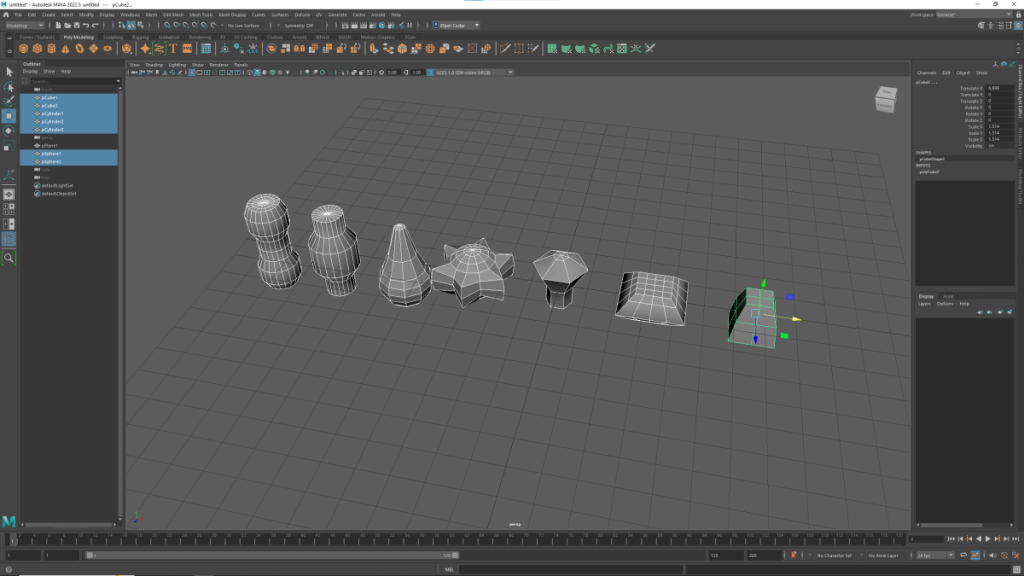1024x576 pixels.
Task: Open the Modeling menu set dropdown
Action: click(x=26, y=25)
